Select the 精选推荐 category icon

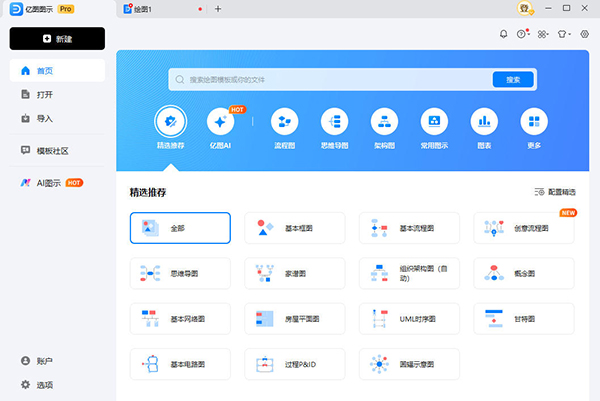click(x=171, y=121)
